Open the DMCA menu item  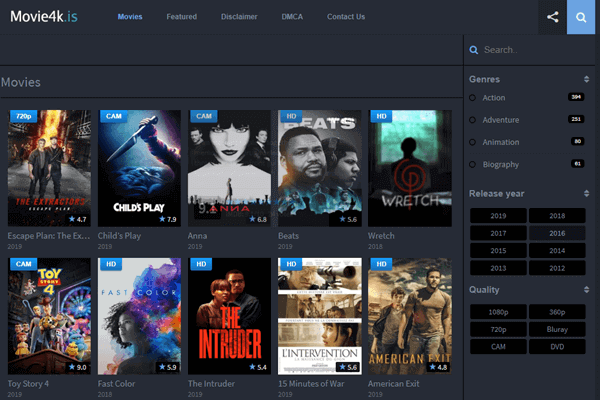coord(292,17)
